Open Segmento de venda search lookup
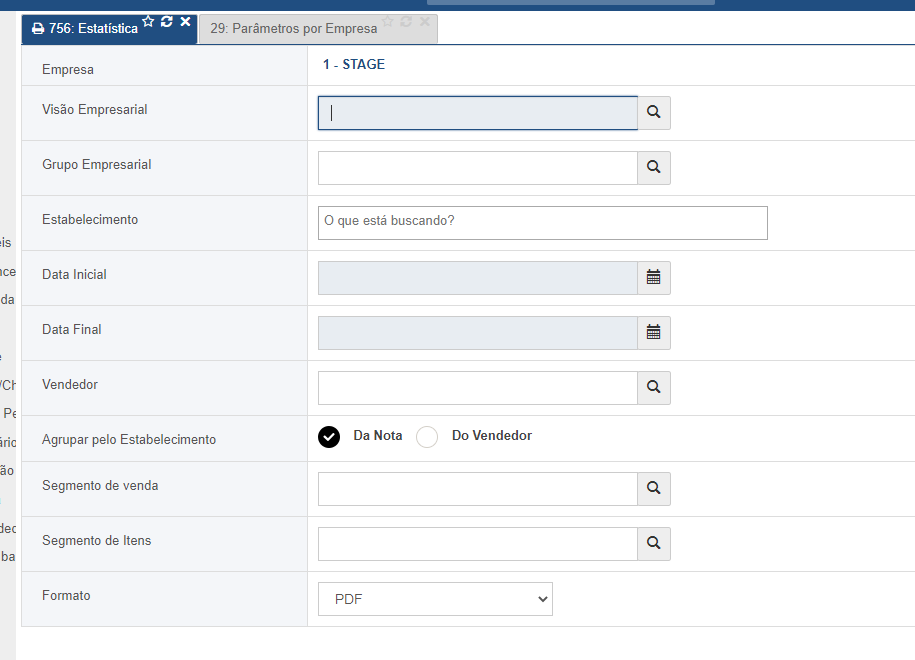Screen dimensions: 915x660 pyautogui.click(x=654, y=488)
